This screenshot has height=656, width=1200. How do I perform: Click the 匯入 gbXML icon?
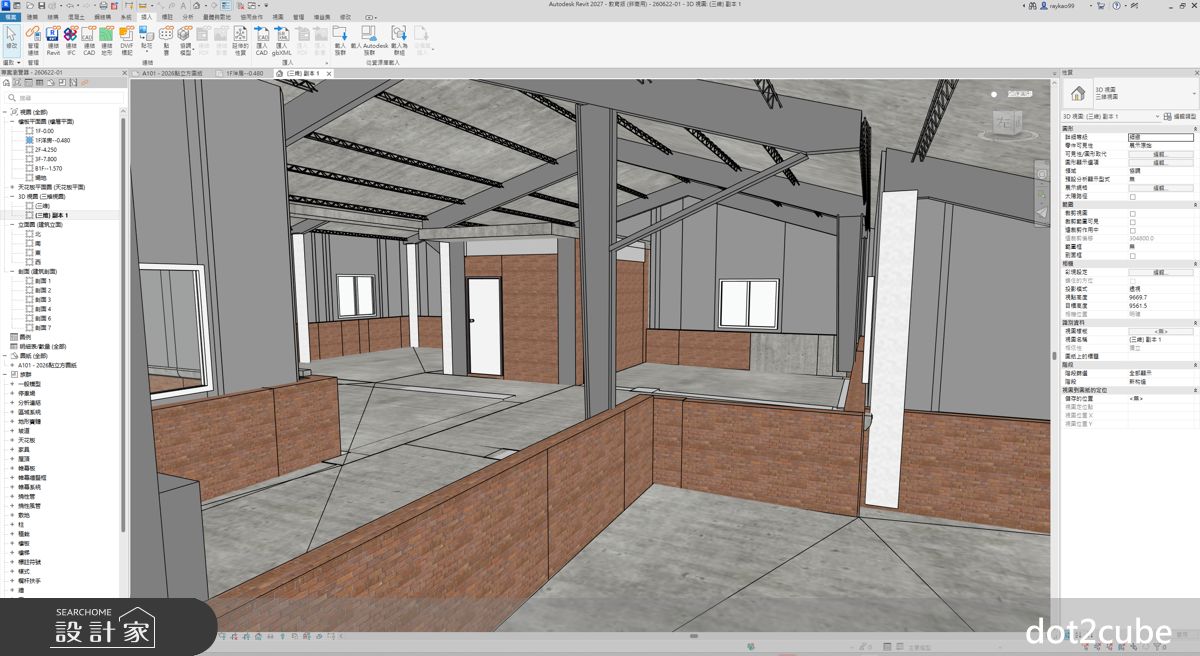click(x=281, y=41)
